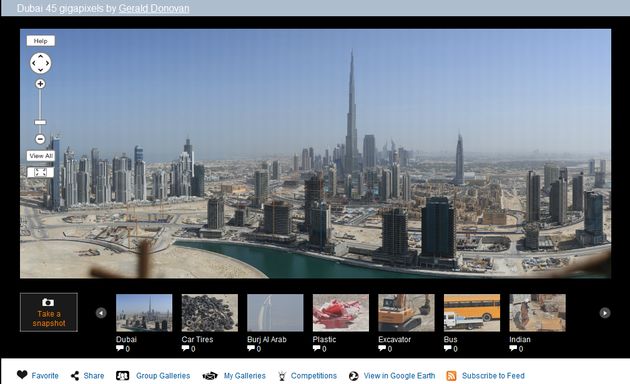Image resolution: width=630 pixels, height=384 pixels.
Task: Click the Plastic caption text
Action: click(x=324, y=339)
